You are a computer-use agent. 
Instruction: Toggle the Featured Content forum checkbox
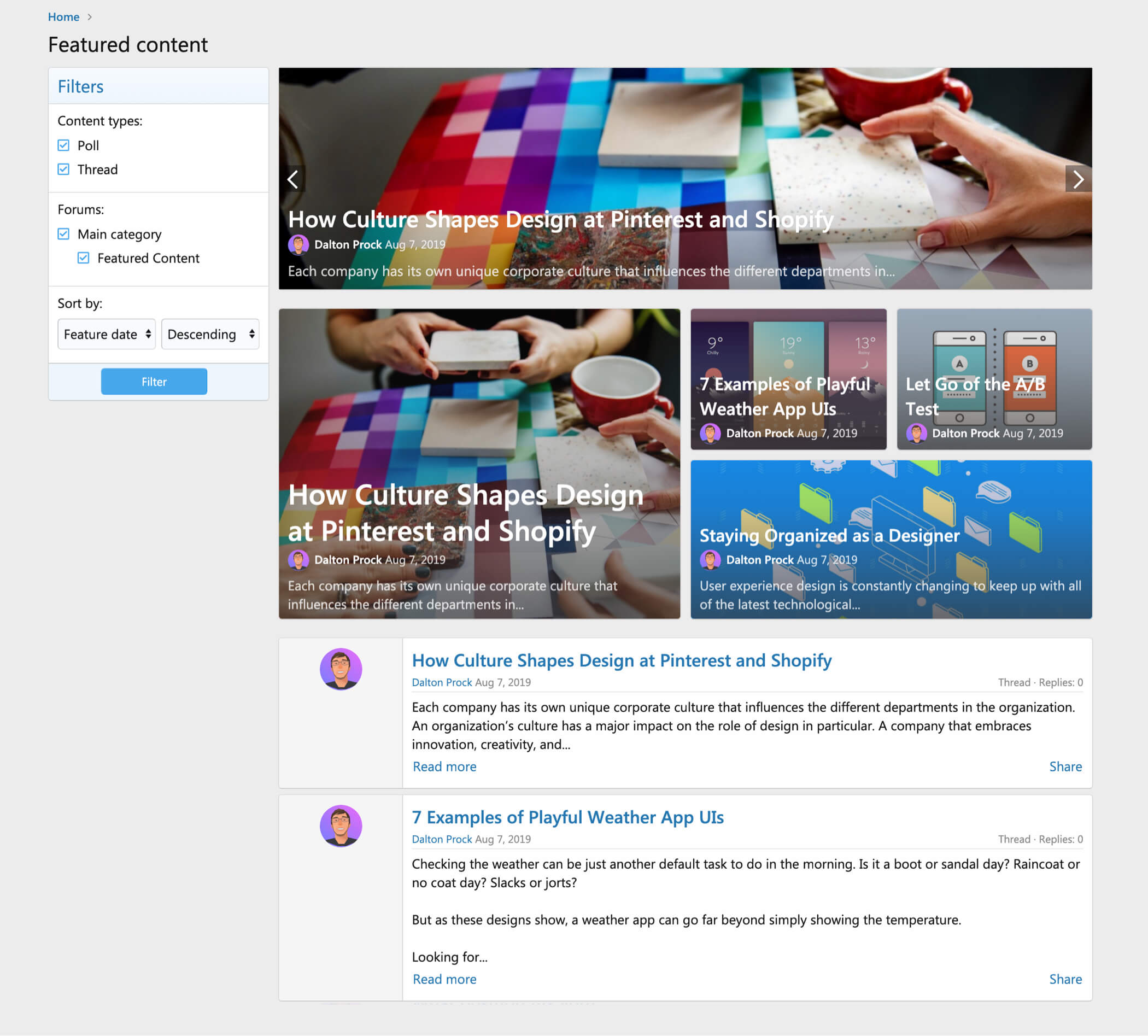click(x=84, y=258)
